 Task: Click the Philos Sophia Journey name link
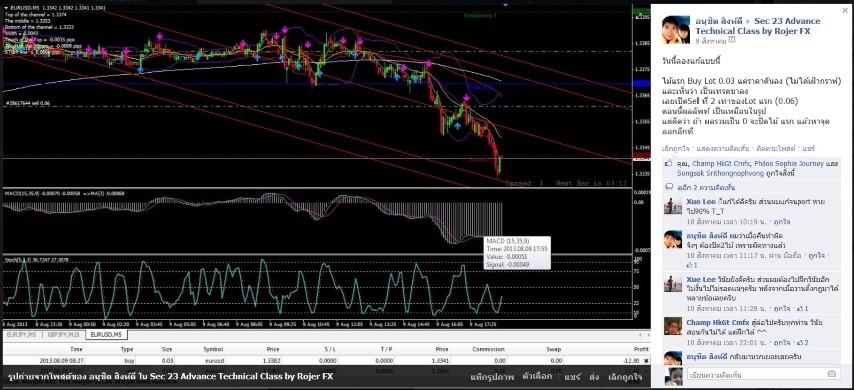click(x=789, y=163)
